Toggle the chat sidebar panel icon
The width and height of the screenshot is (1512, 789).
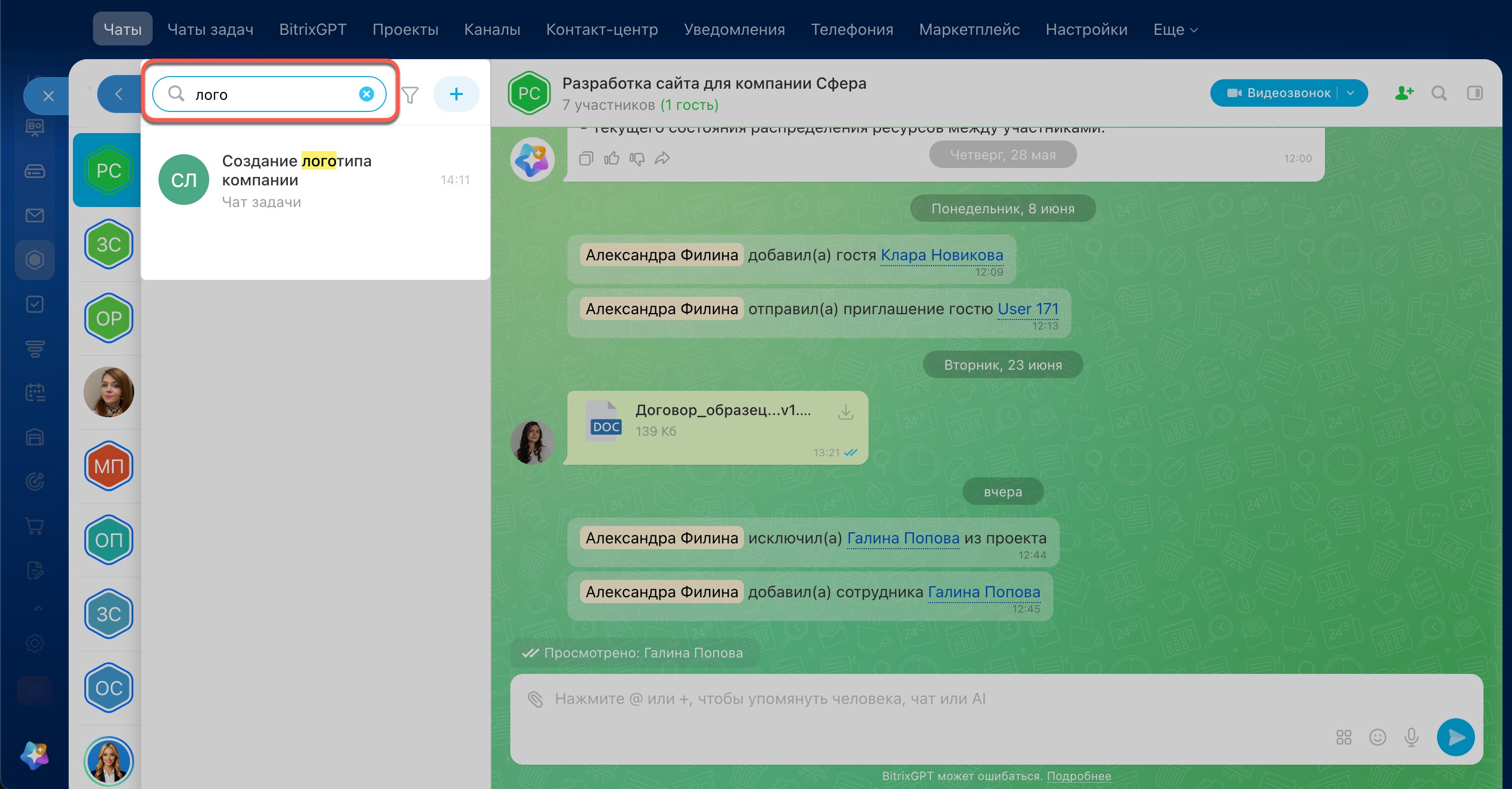point(1474,93)
